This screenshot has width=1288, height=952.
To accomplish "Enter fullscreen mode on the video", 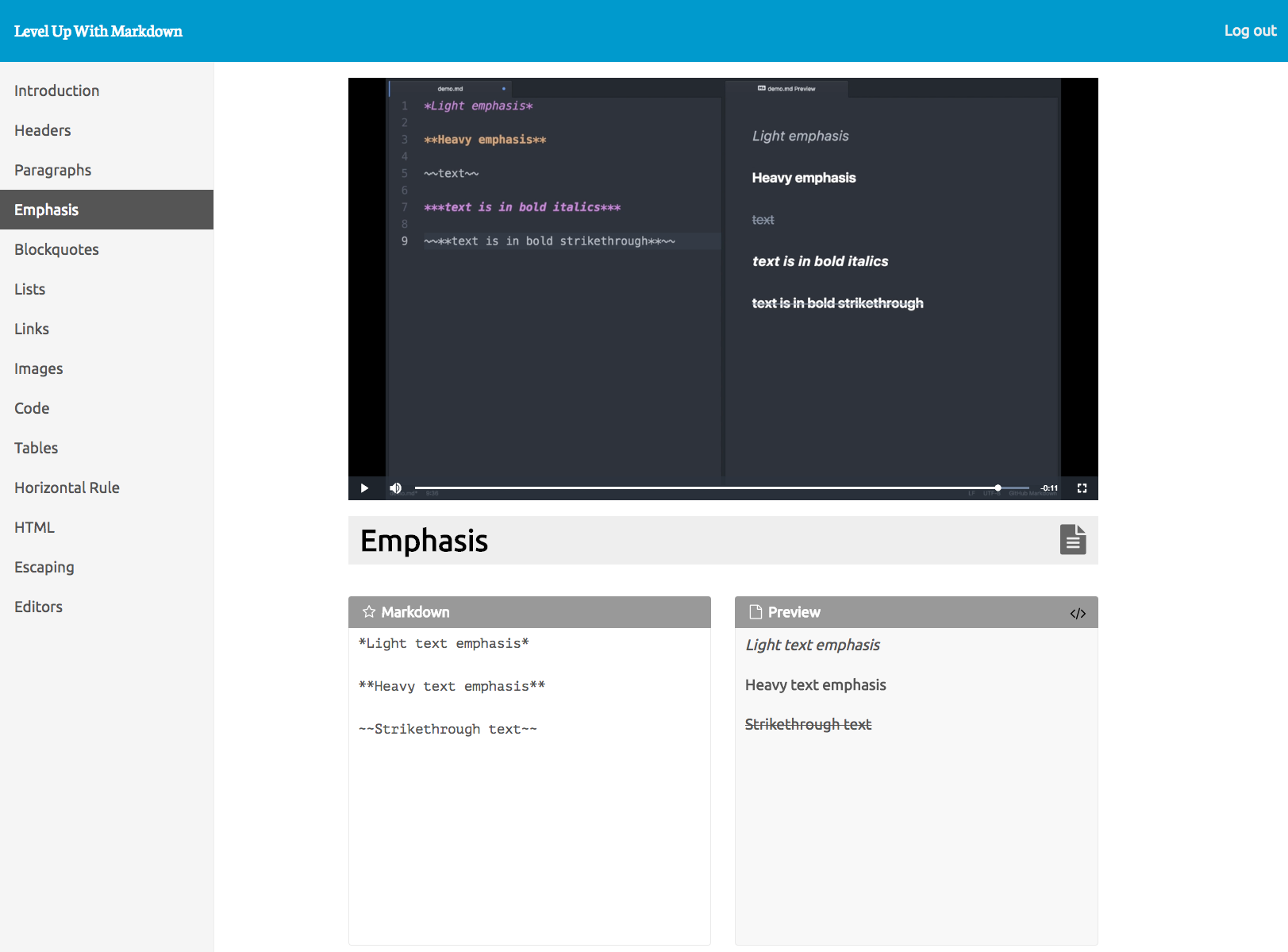I will click(1081, 488).
